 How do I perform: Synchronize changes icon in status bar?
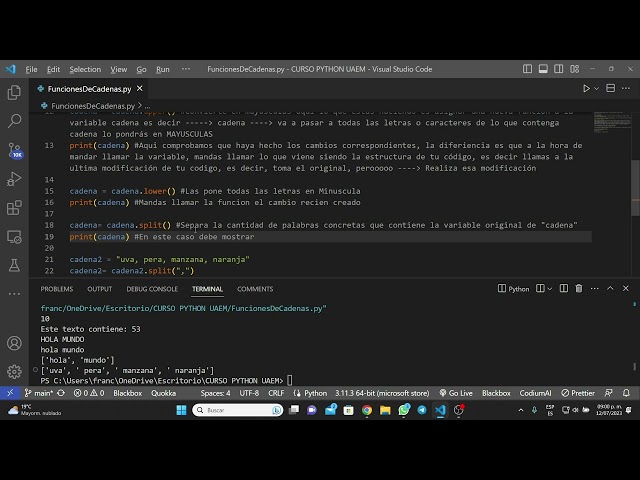[x=61, y=393]
